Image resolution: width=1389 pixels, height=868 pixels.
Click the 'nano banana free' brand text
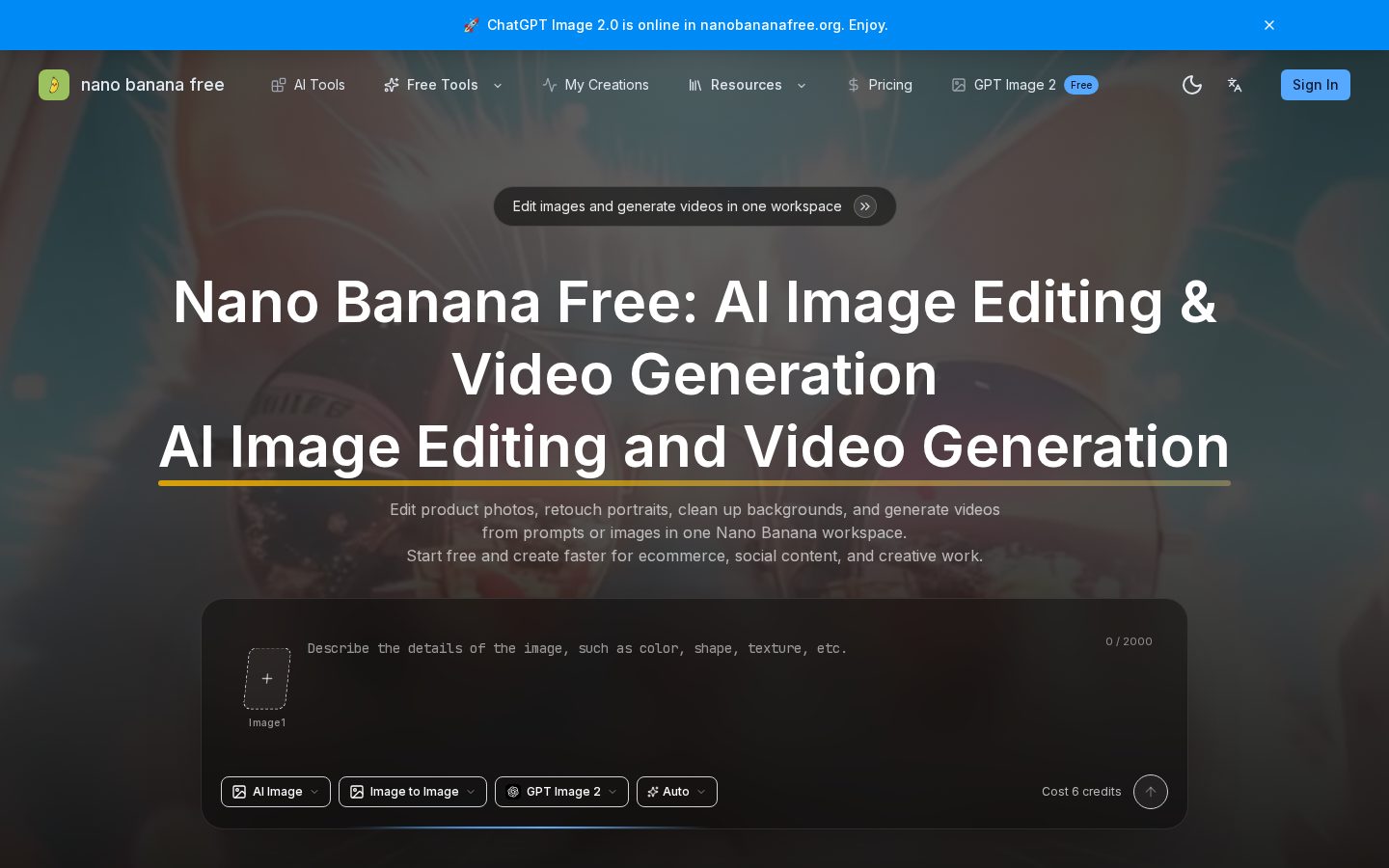(152, 85)
